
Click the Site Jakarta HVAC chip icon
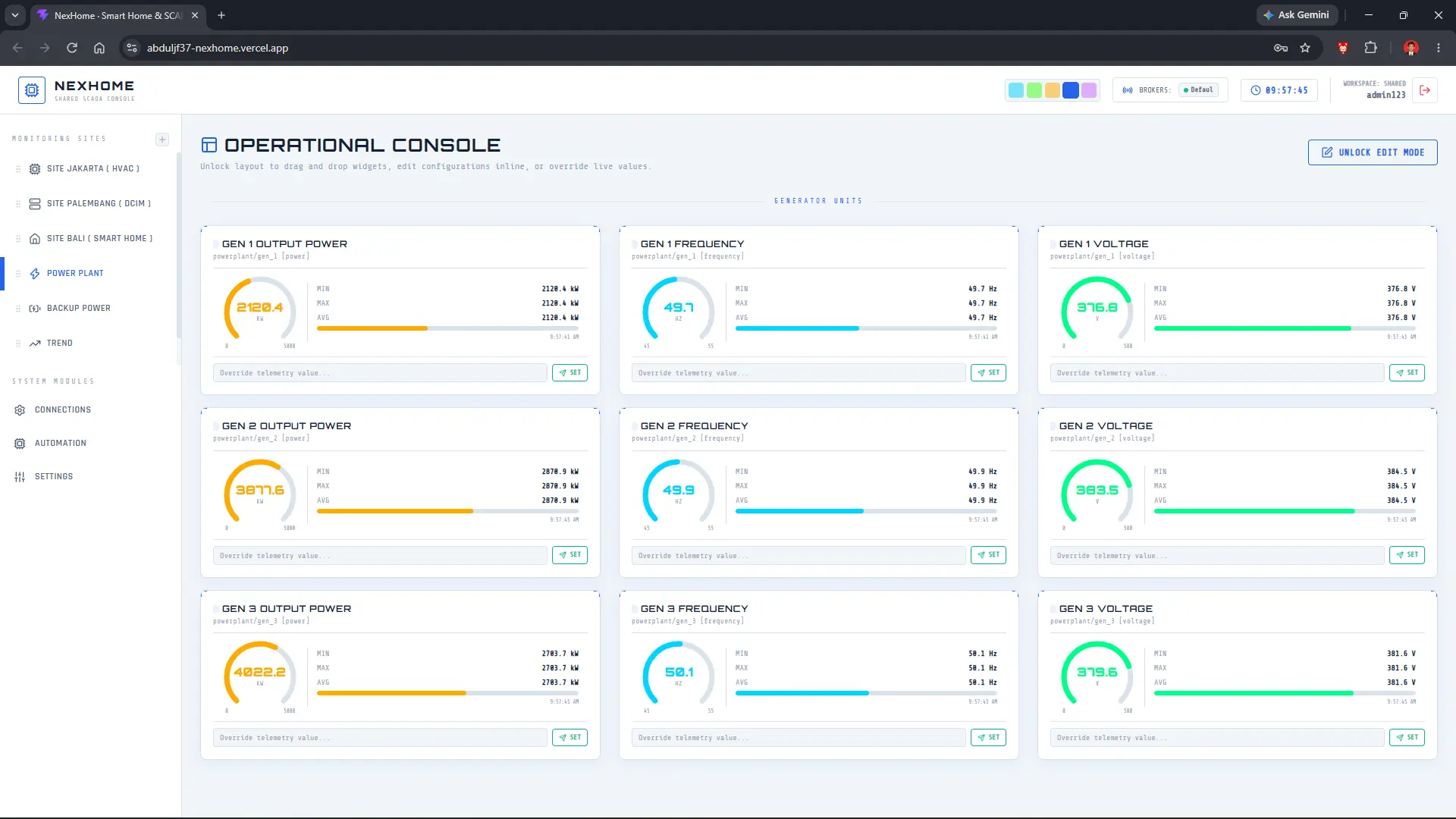pyautogui.click(x=35, y=169)
